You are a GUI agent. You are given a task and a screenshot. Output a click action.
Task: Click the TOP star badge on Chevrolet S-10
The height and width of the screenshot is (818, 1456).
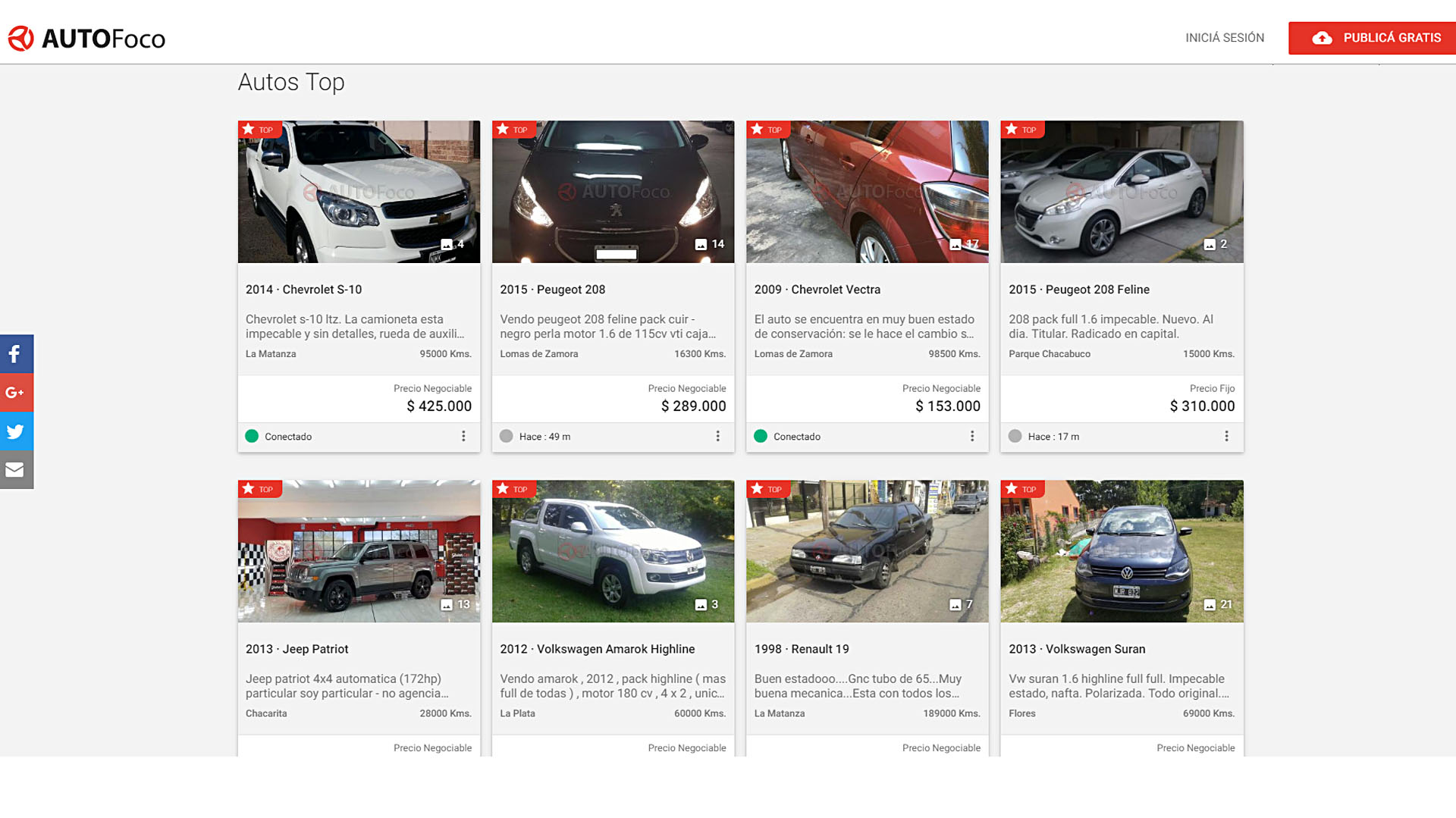point(259,130)
